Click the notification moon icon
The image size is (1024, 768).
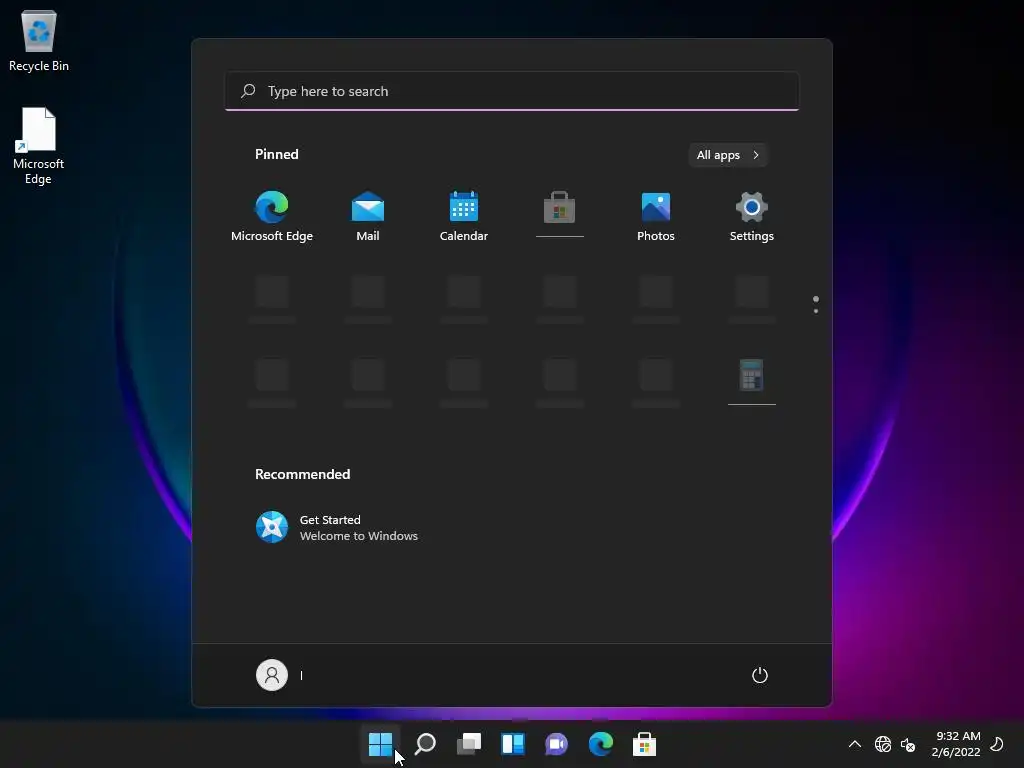pos(997,744)
